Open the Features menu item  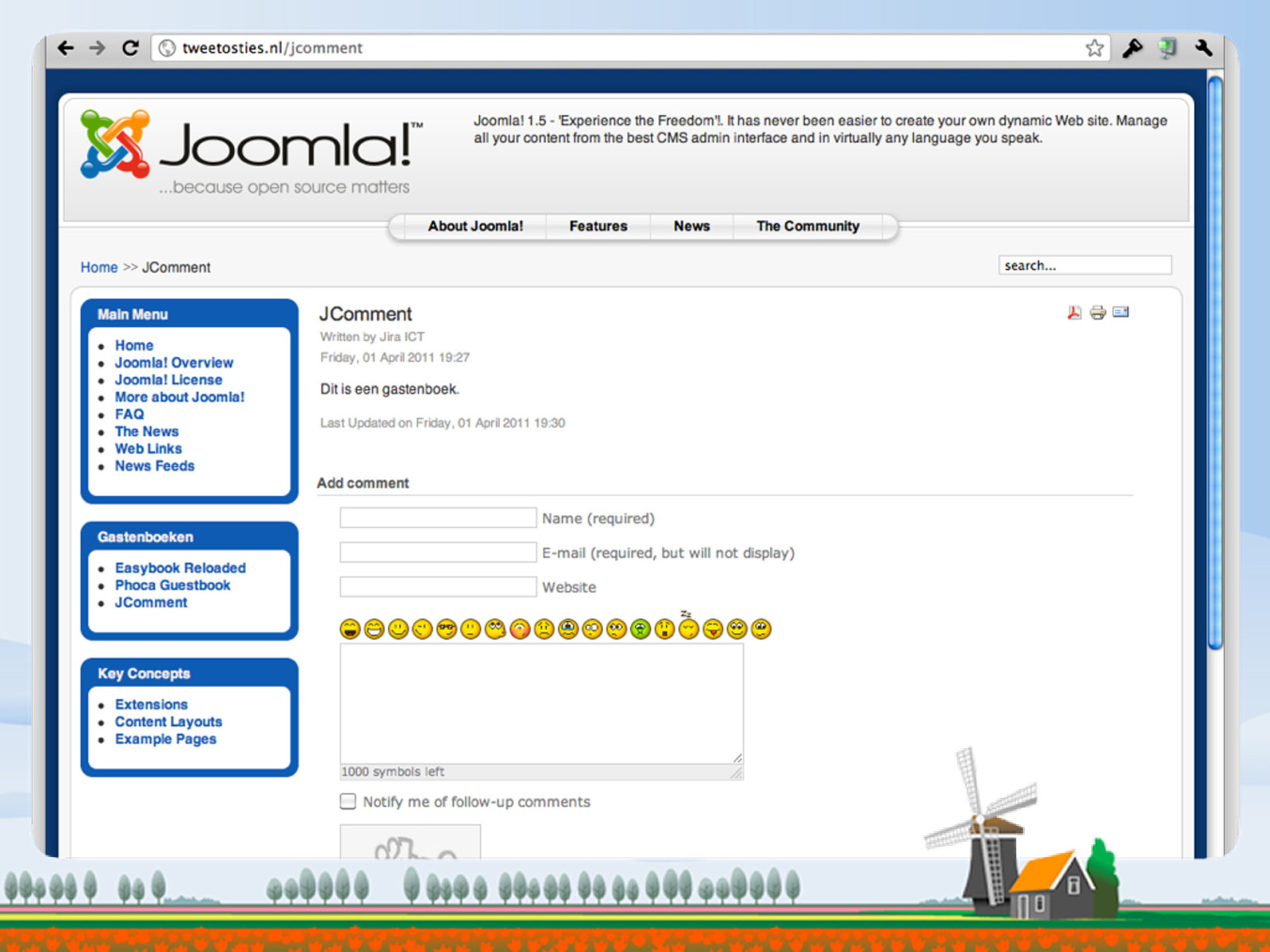point(598,226)
